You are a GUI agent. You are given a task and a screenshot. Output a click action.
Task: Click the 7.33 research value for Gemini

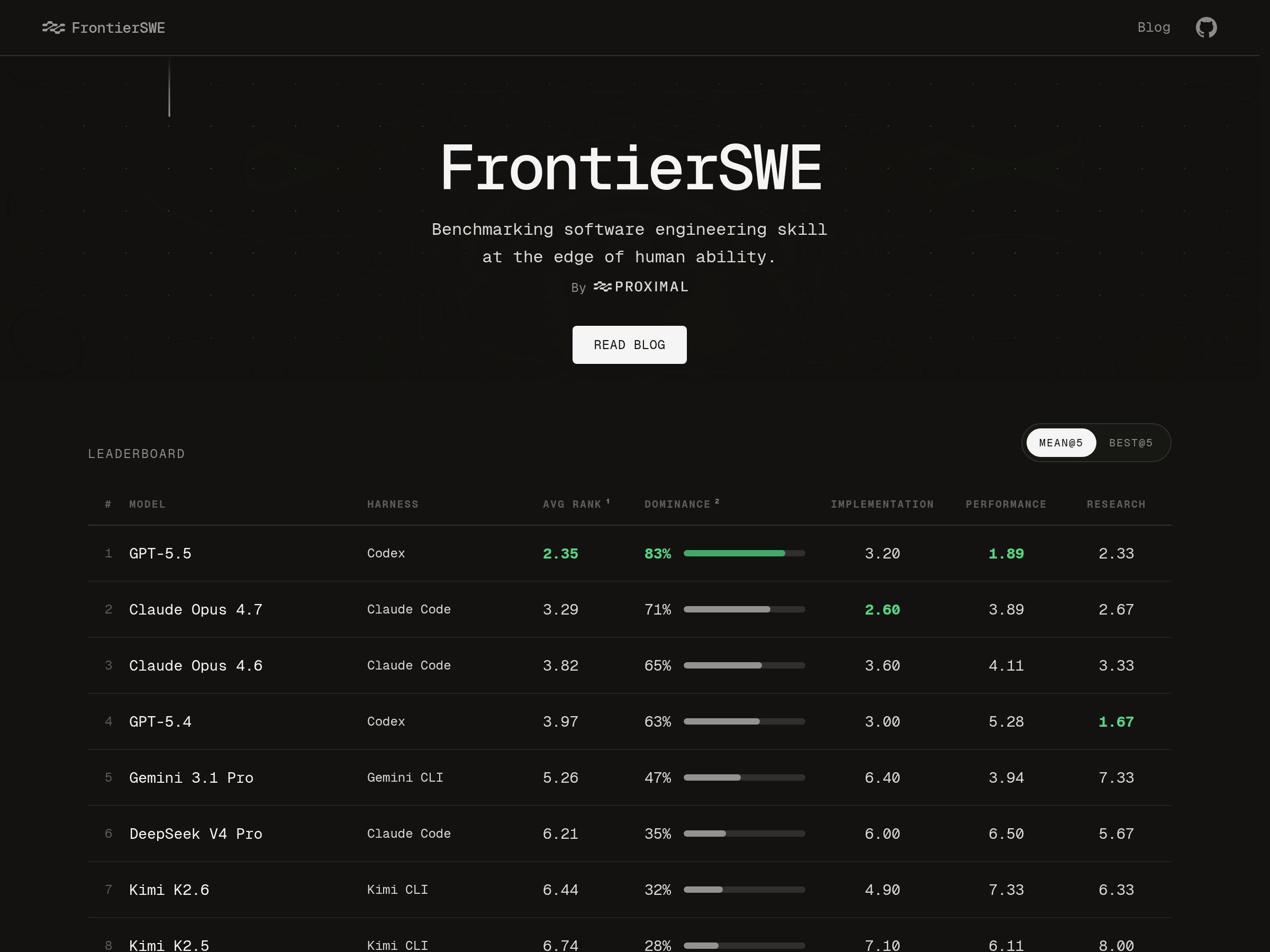1116,777
